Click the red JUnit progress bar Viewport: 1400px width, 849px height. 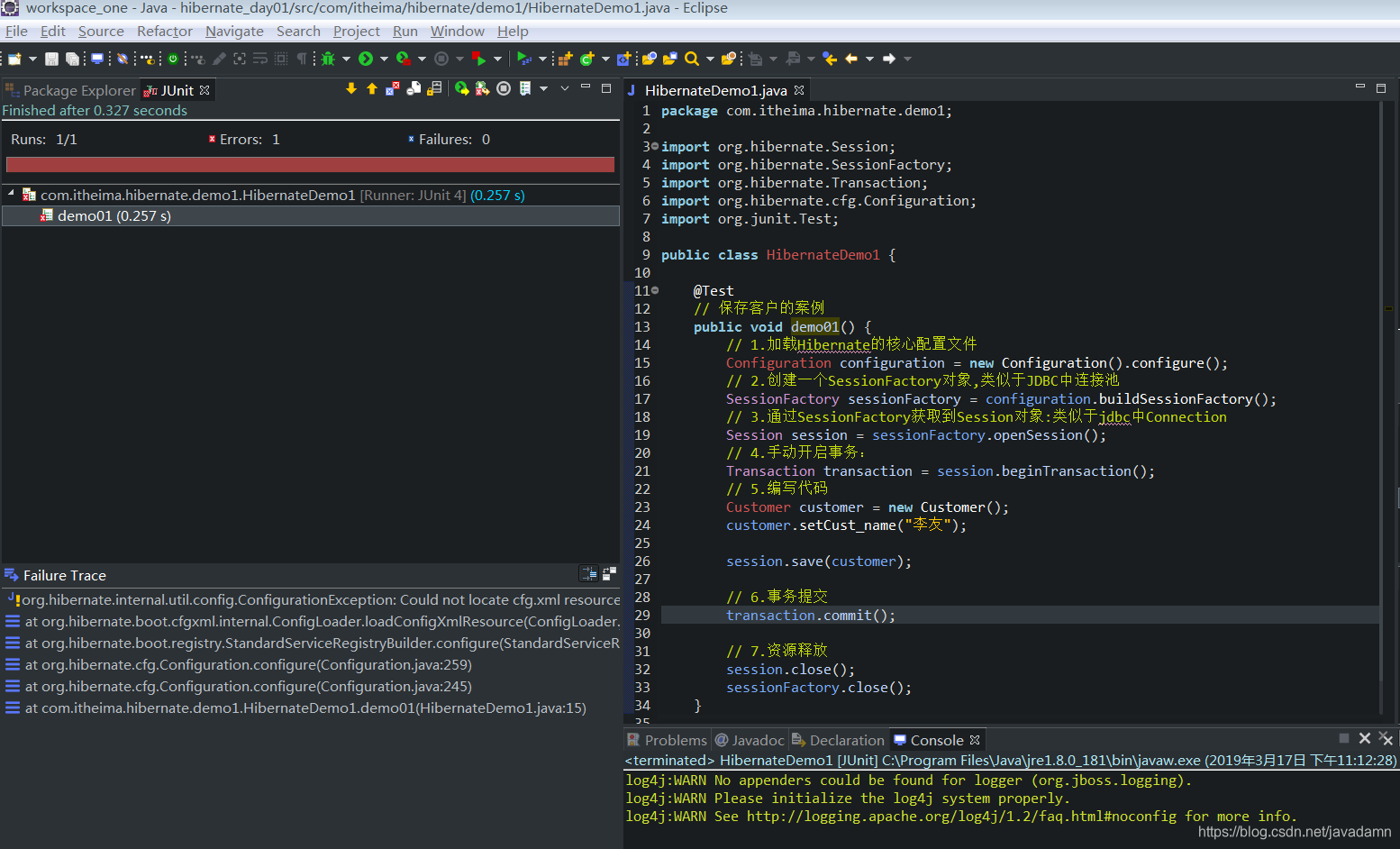tap(310, 164)
